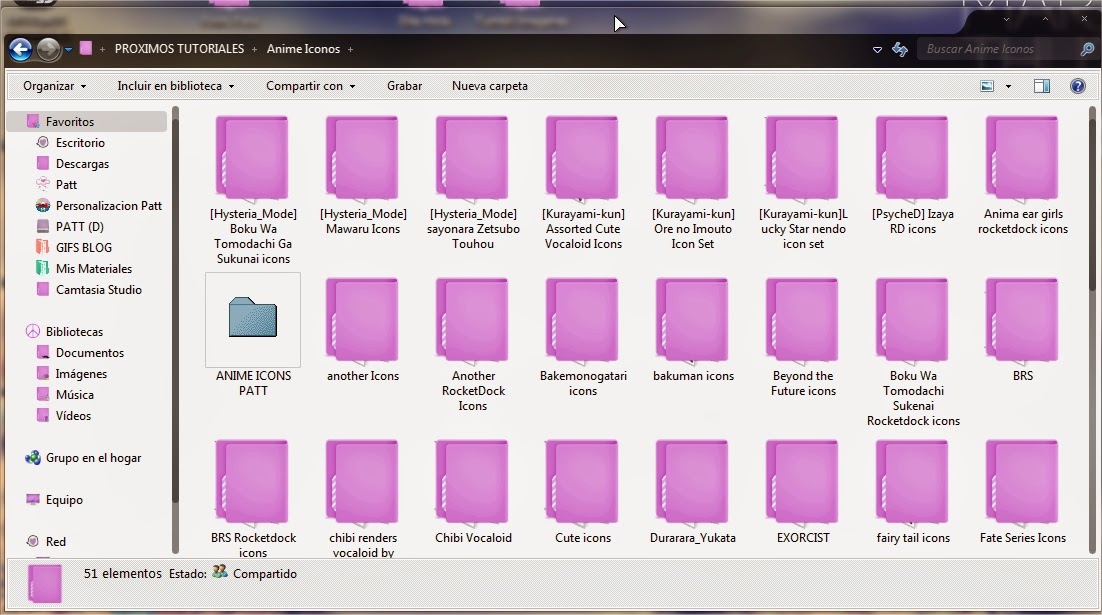
Task: Select Anima ear girls rocketdock icons folder
Action: (1023, 174)
